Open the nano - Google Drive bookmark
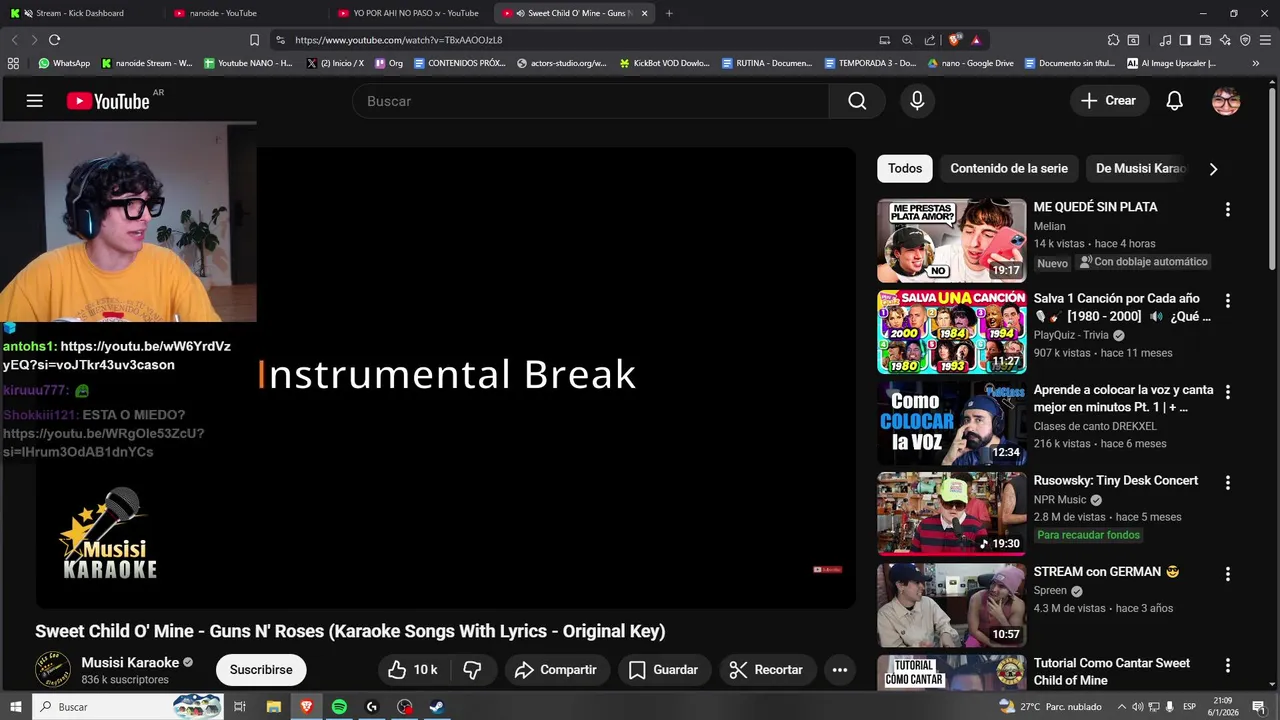This screenshot has height=720, width=1280. [970, 63]
